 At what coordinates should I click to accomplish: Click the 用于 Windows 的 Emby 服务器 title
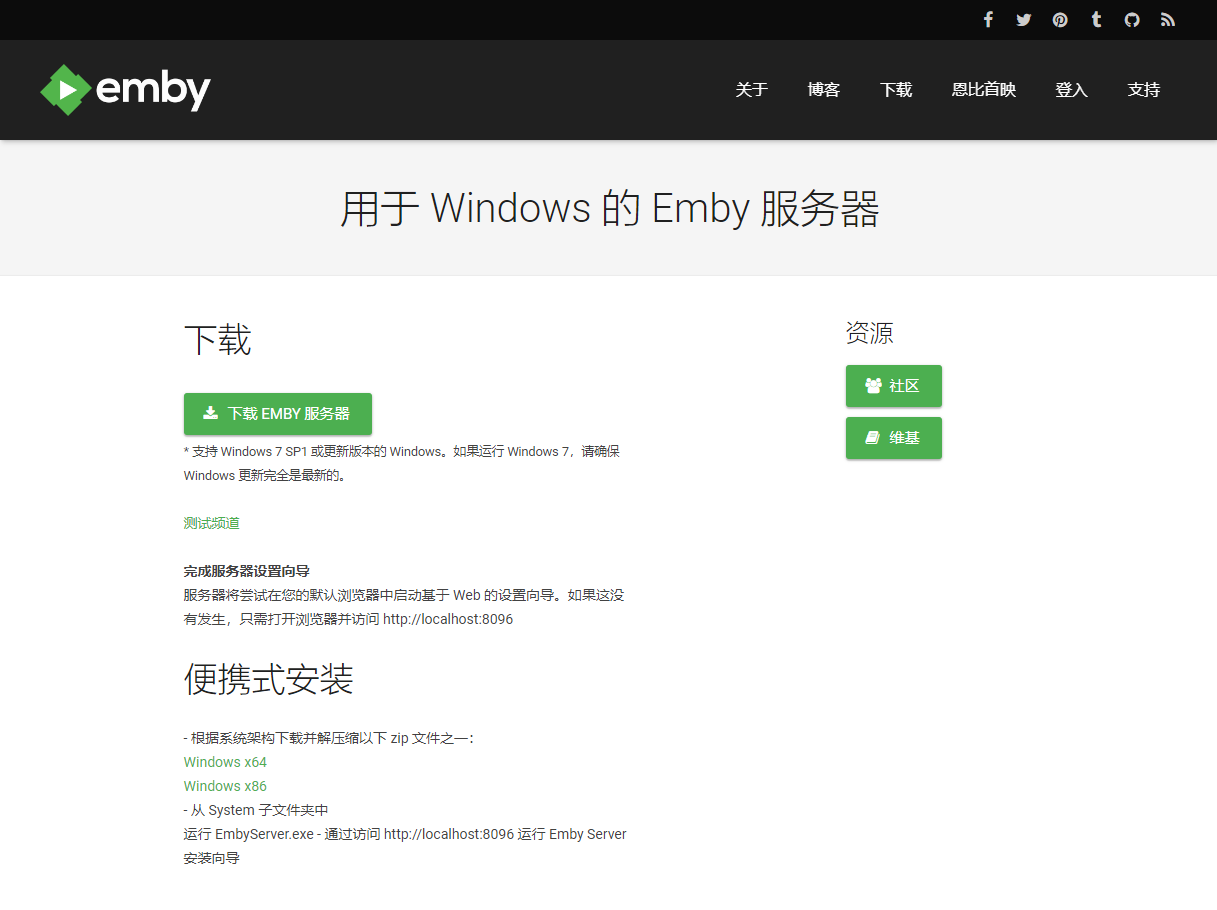click(609, 209)
